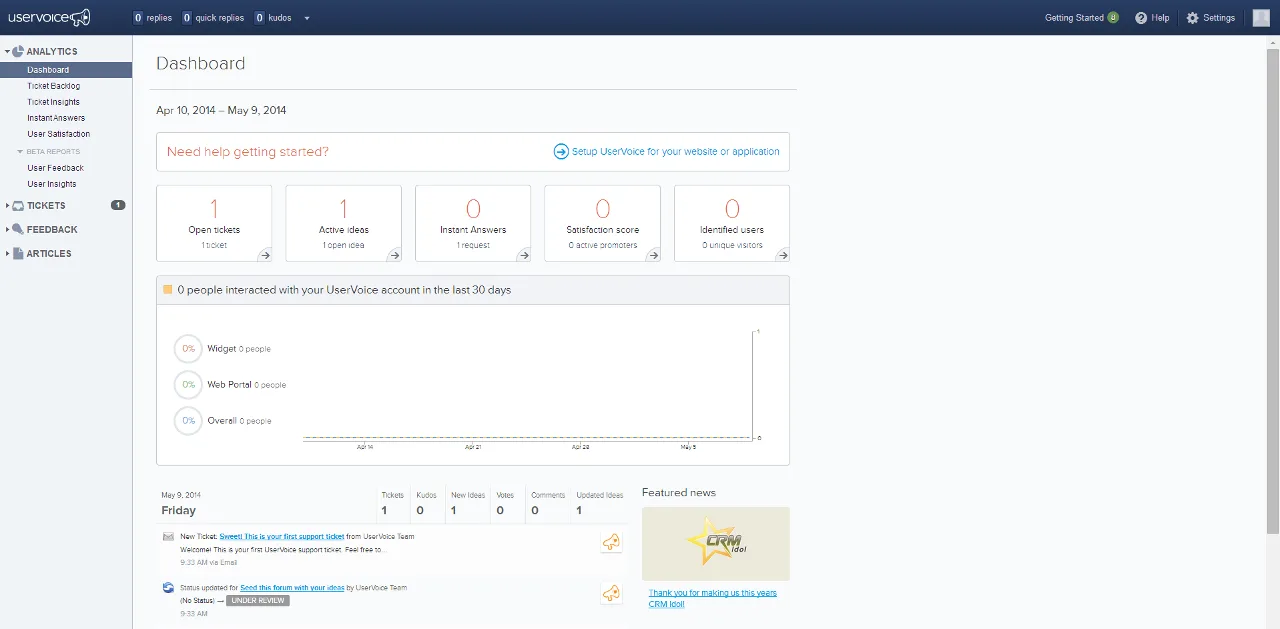
Task: Open the Settings gear icon
Action: (1192, 18)
